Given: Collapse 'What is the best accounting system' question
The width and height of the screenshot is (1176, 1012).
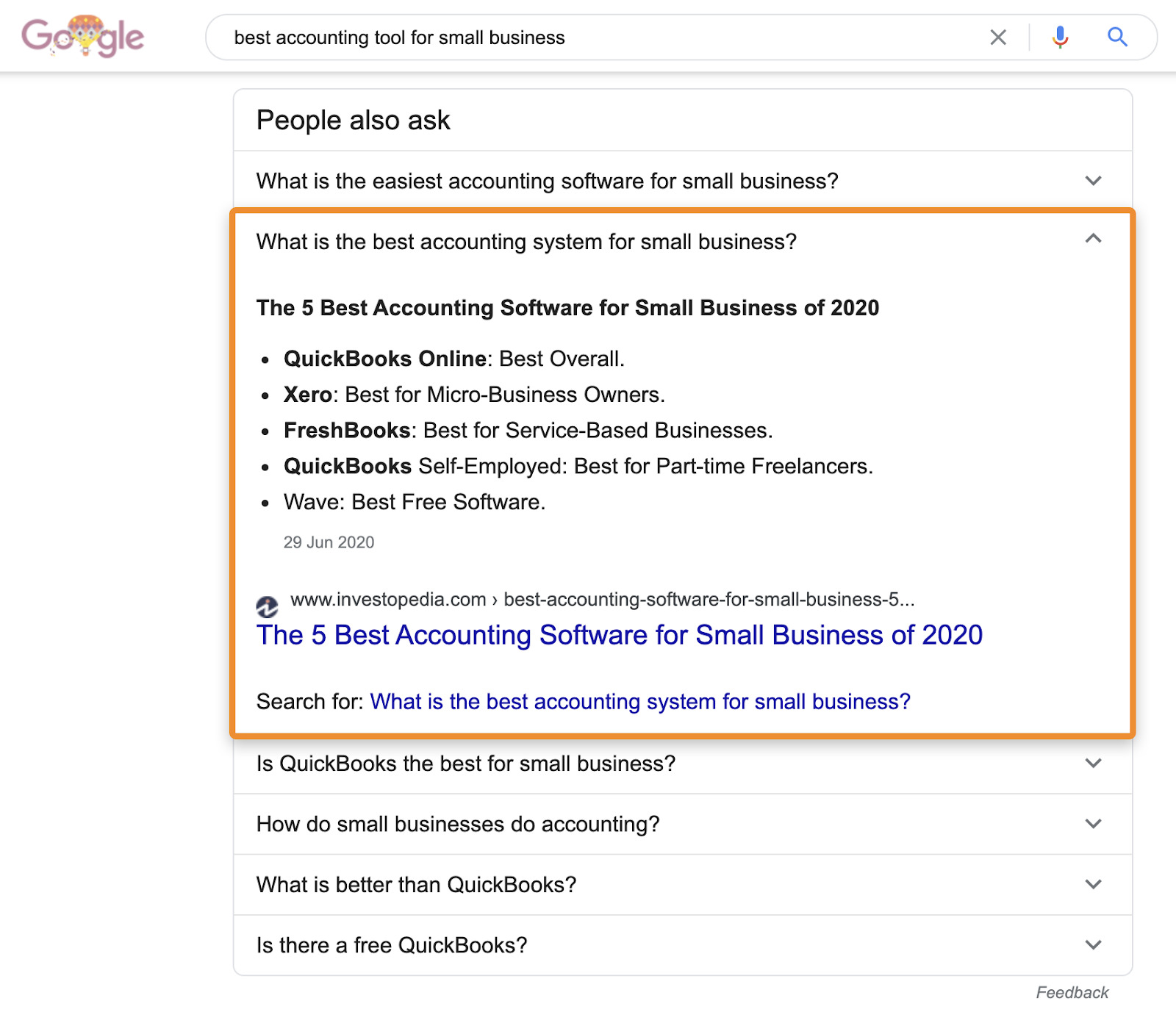Looking at the screenshot, I should pos(526,242).
